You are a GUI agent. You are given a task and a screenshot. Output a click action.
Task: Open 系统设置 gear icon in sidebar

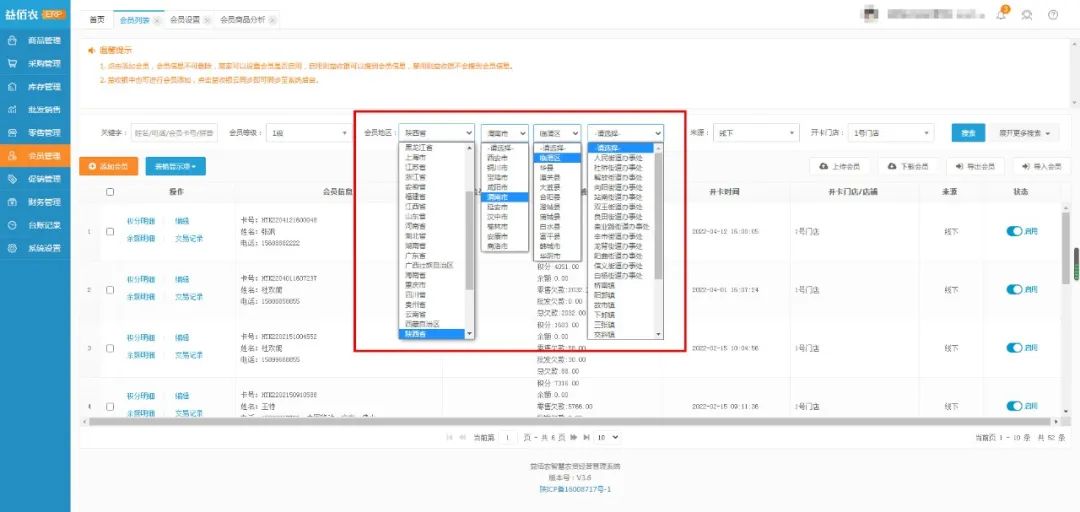click(13, 248)
